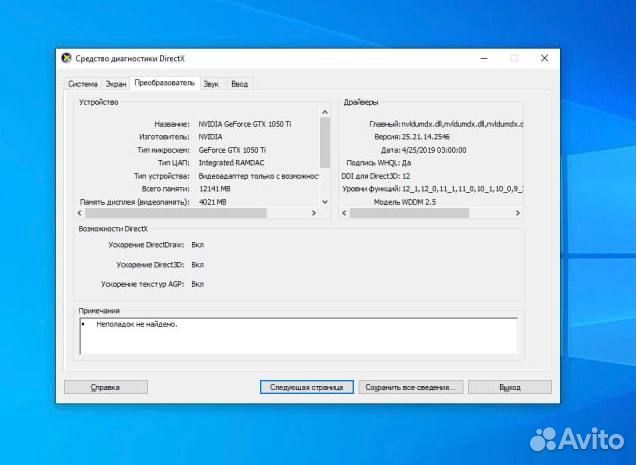Click left arrow of Драйверы horizontal scrollbar

point(344,213)
